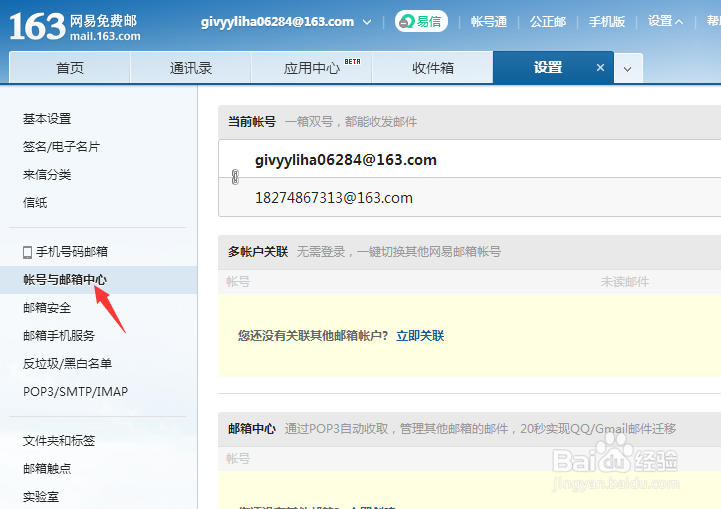Click the 邮箱中心 section heading
The width and height of the screenshot is (721, 509).
click(252, 429)
